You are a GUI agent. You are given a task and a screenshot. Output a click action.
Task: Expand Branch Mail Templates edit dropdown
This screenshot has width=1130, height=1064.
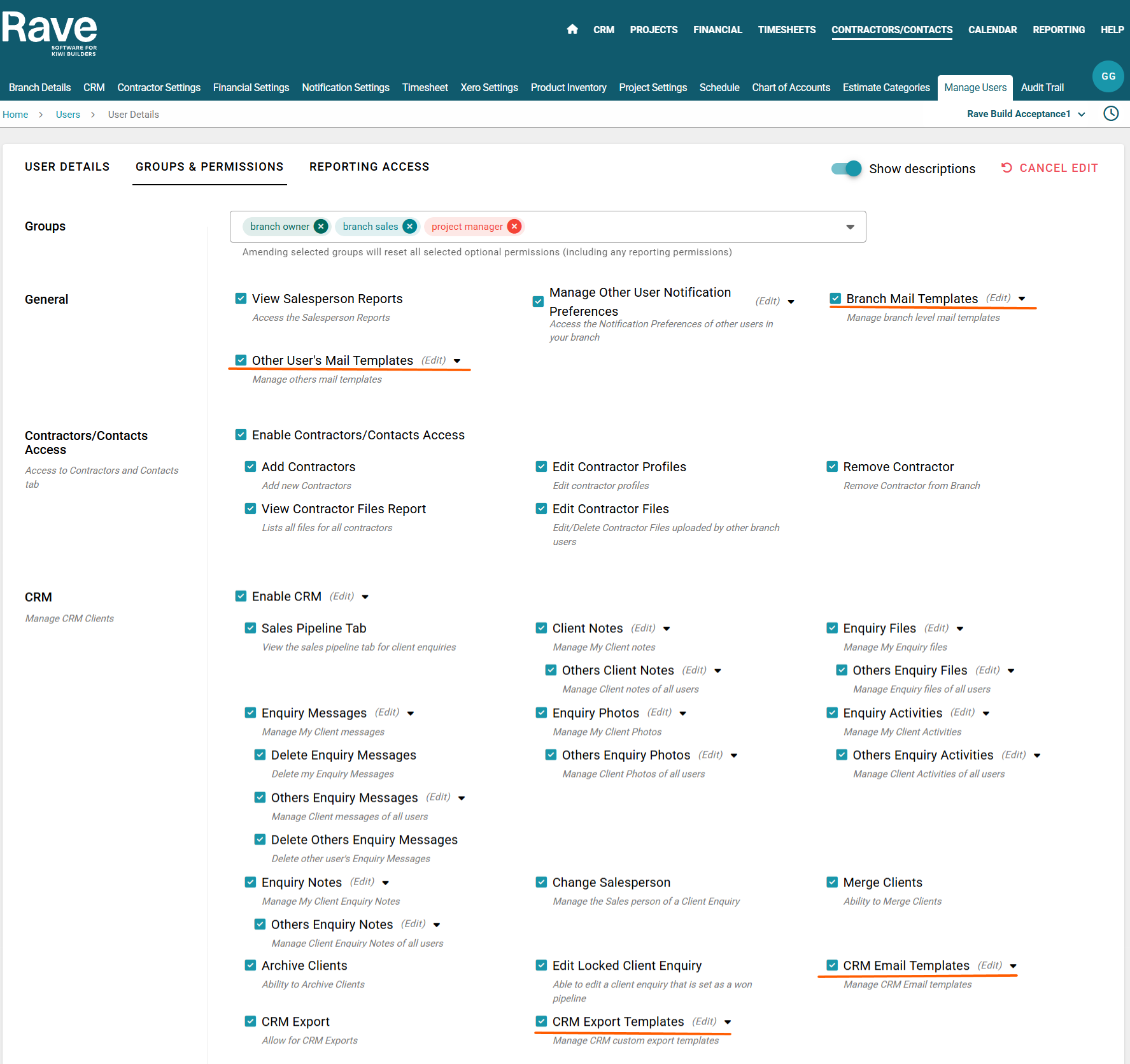click(1022, 299)
